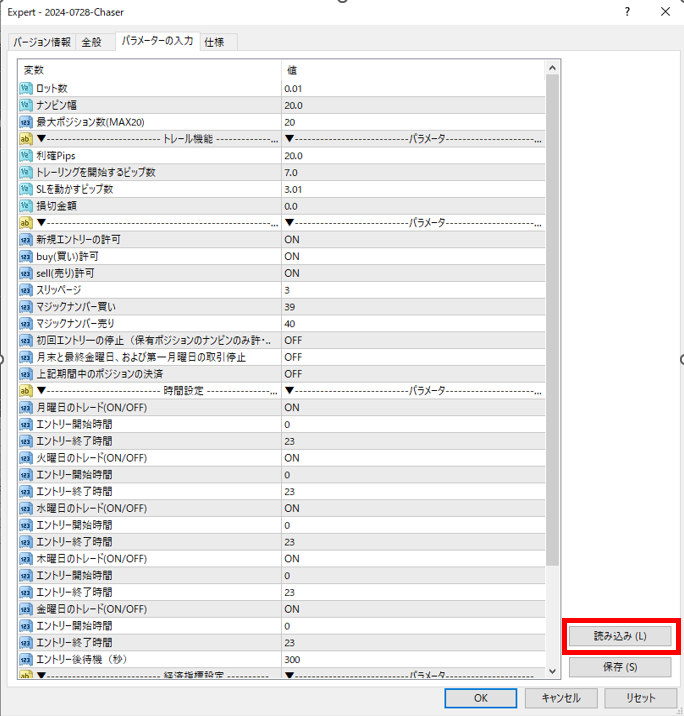
Task: Click the 損切金額 row icon
Action: [26, 206]
